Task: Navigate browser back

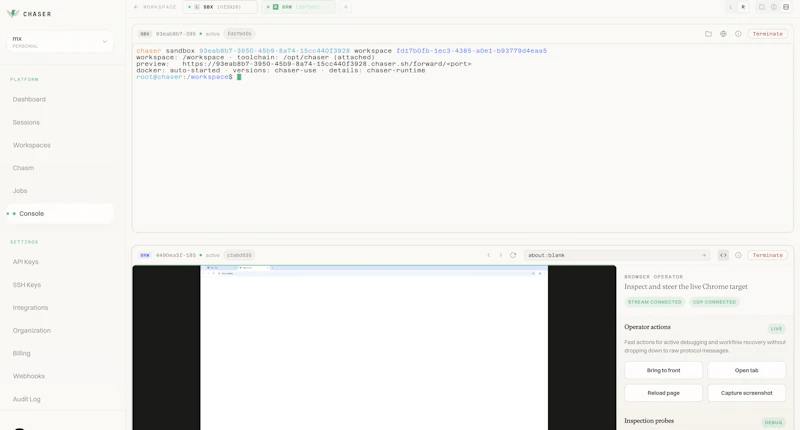Action: [488, 255]
